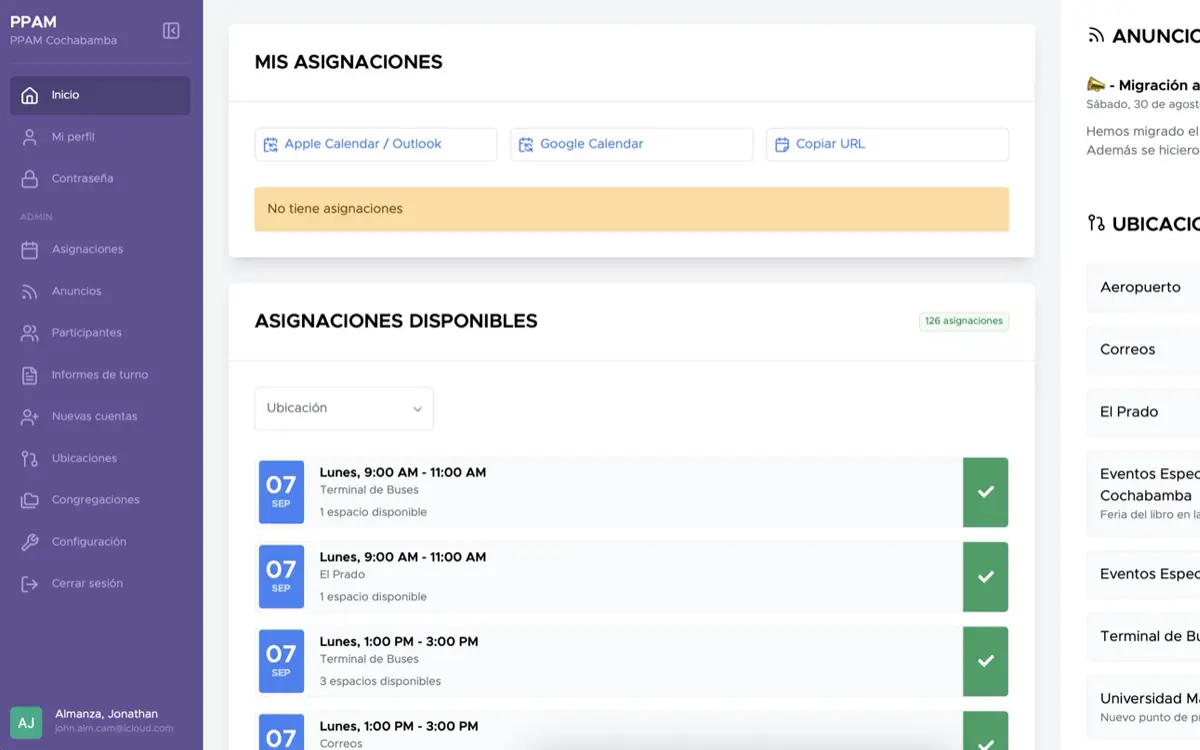Click the route icon beside UBICACIONES heading

pos(1096,223)
